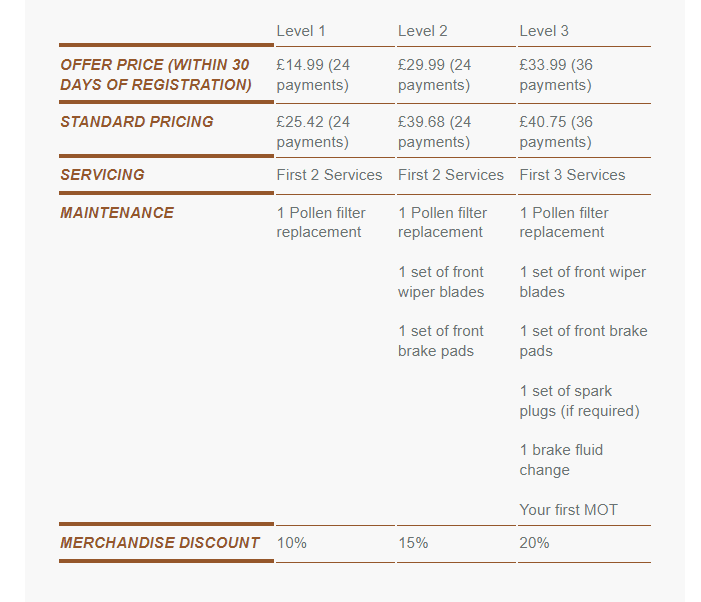Select the £39.68 standard price
This screenshot has width=701, height=602.
click(434, 132)
